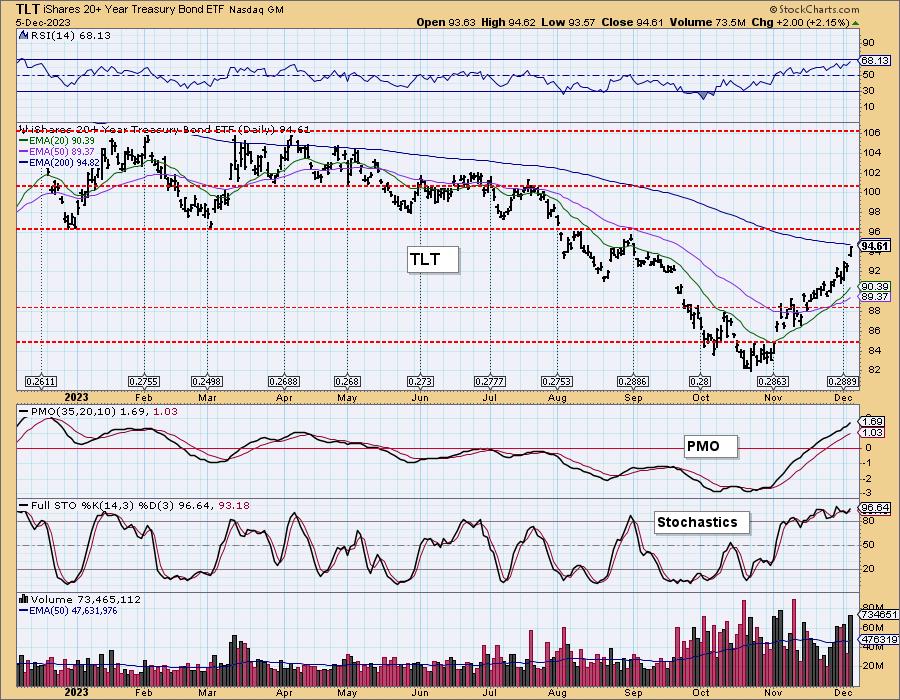Click the Close 94.61 value in the header

coord(632,22)
